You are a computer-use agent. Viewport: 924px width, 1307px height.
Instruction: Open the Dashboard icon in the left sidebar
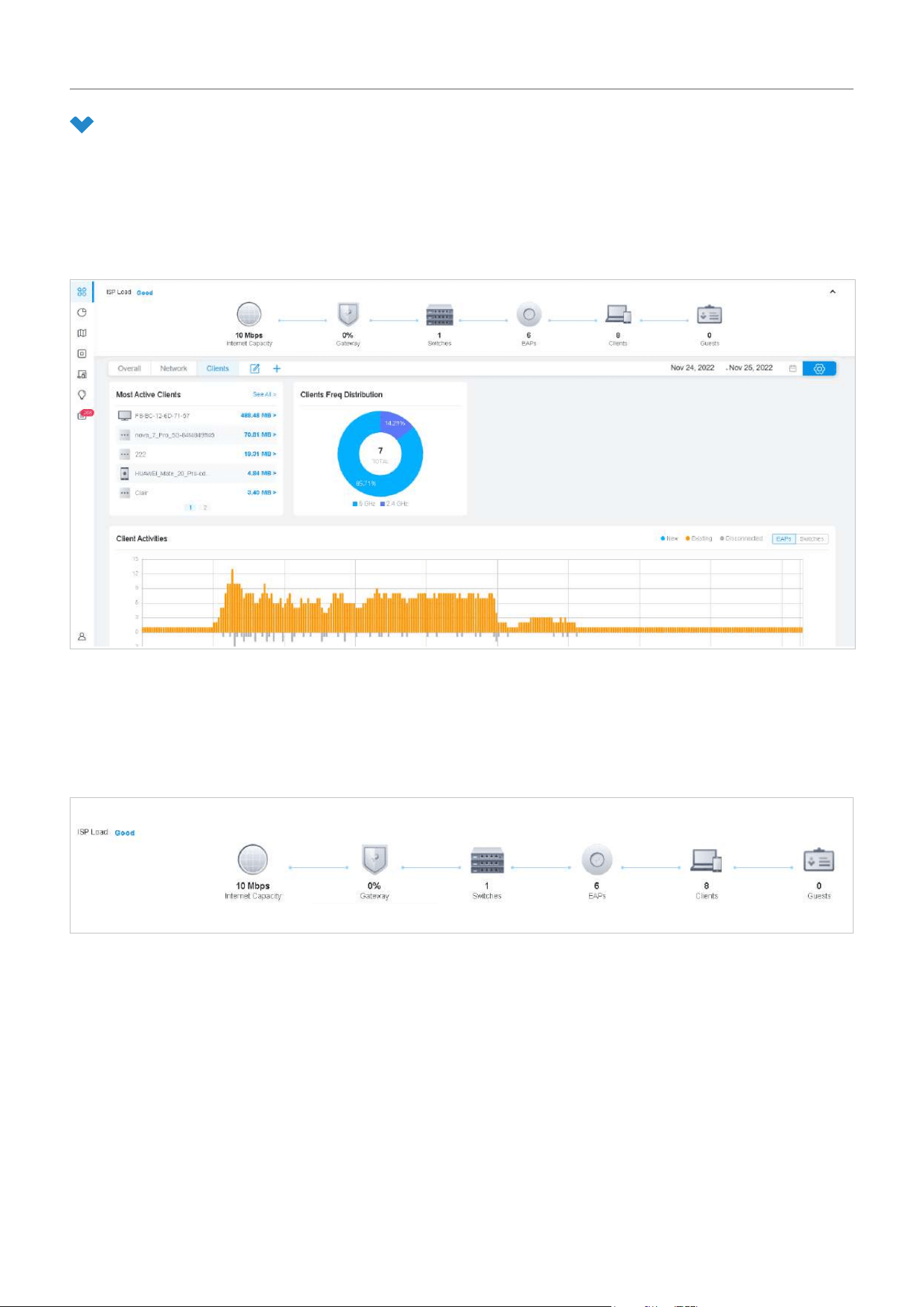[x=82, y=292]
